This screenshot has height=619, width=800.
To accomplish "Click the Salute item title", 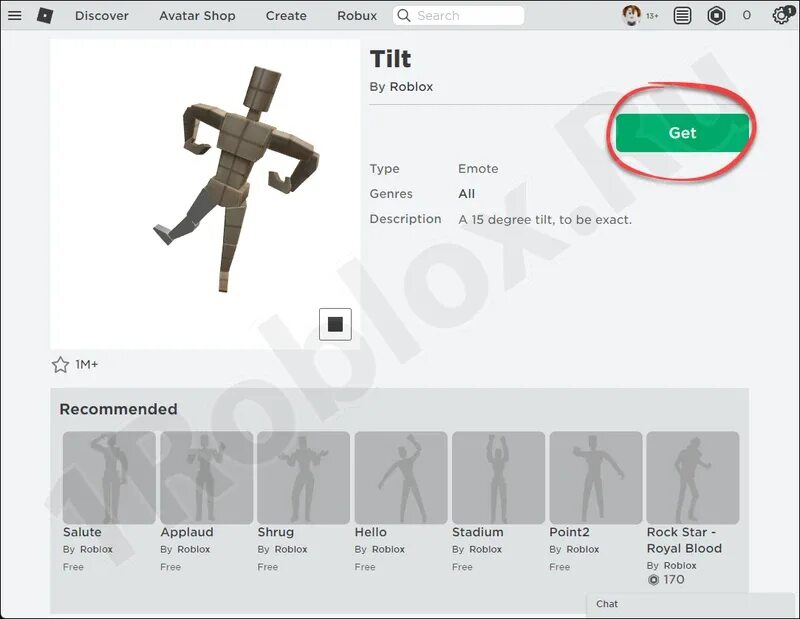I will point(82,532).
